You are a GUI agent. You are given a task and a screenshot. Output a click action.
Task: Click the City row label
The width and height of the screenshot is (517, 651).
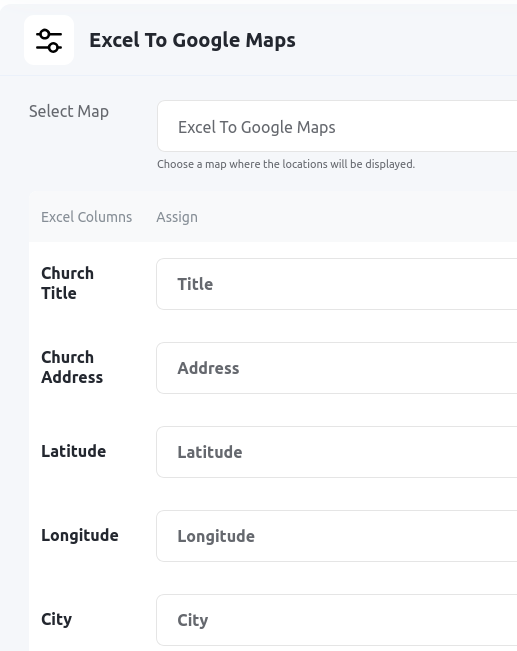56,619
